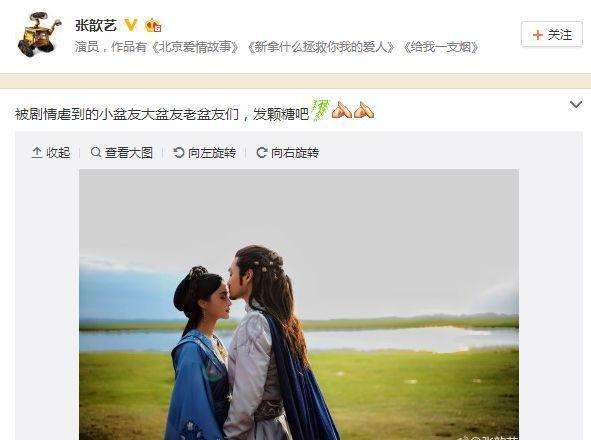Screen dimensions: 591x440
Task: Click the membership crown badge icon
Action: tap(153, 26)
